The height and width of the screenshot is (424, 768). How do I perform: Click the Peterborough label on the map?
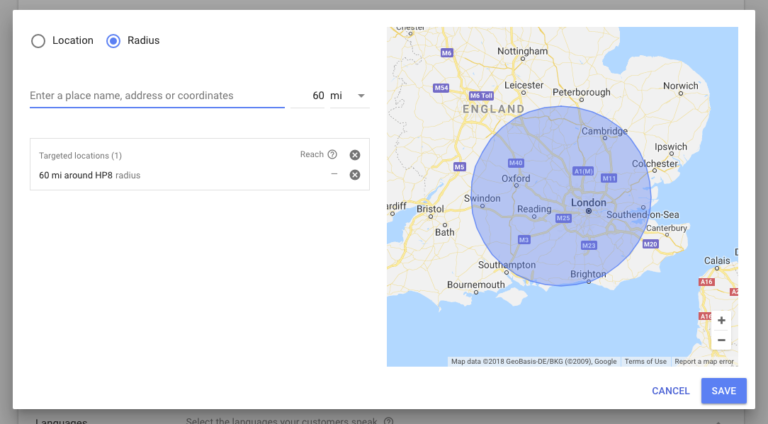(581, 92)
